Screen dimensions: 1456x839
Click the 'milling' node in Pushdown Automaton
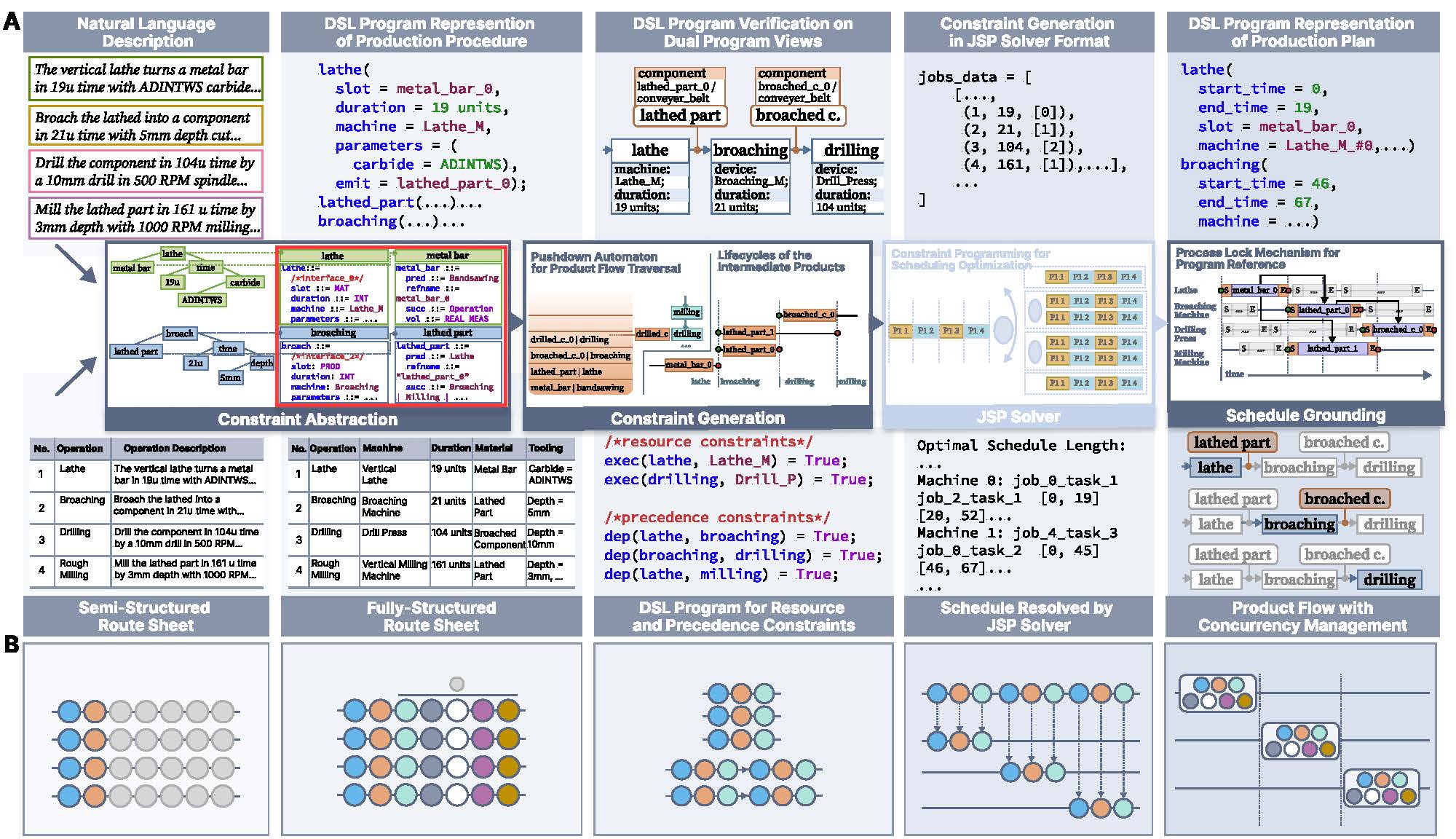click(x=687, y=312)
